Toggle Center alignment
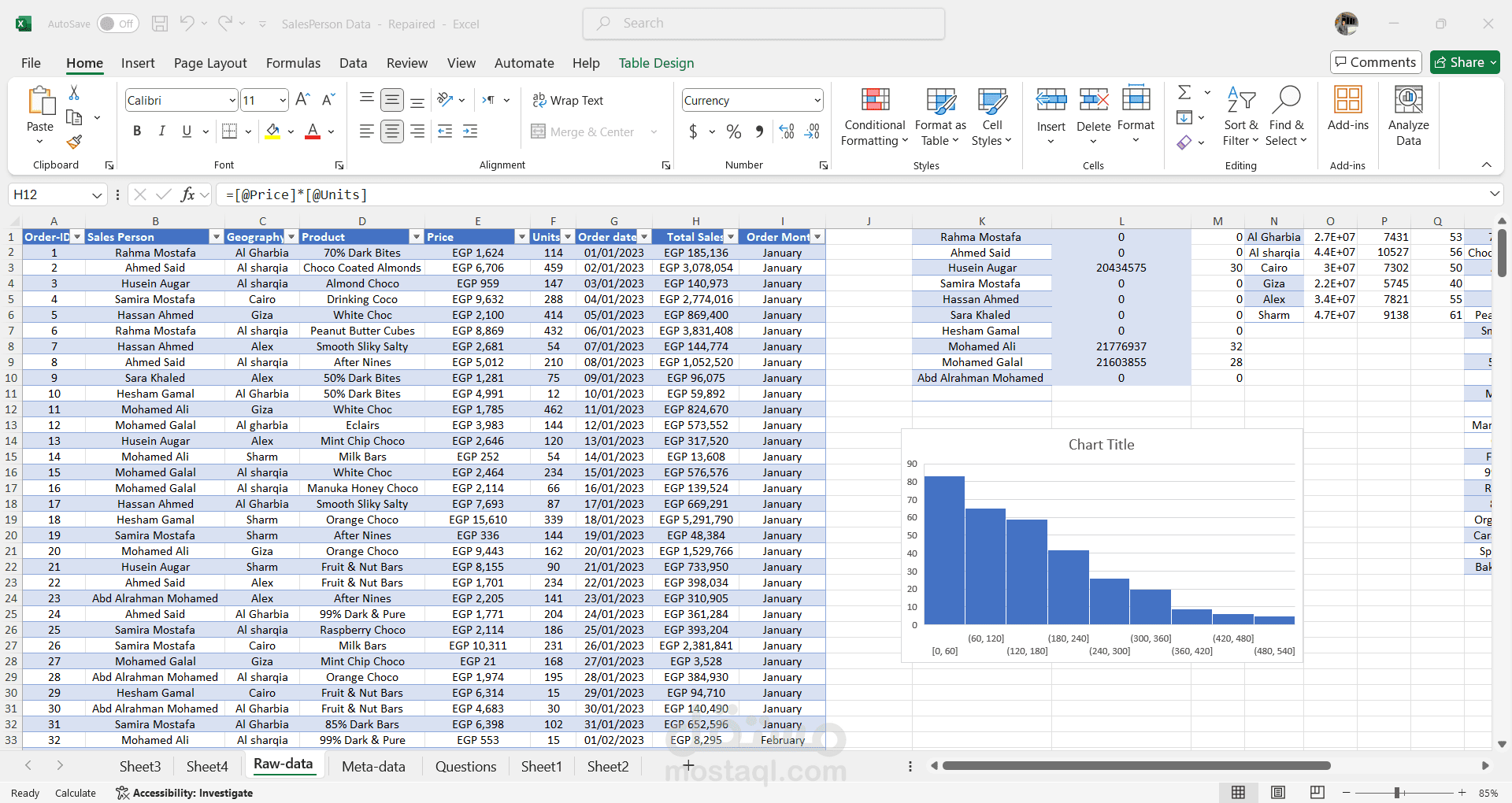1512x803 pixels. (392, 131)
